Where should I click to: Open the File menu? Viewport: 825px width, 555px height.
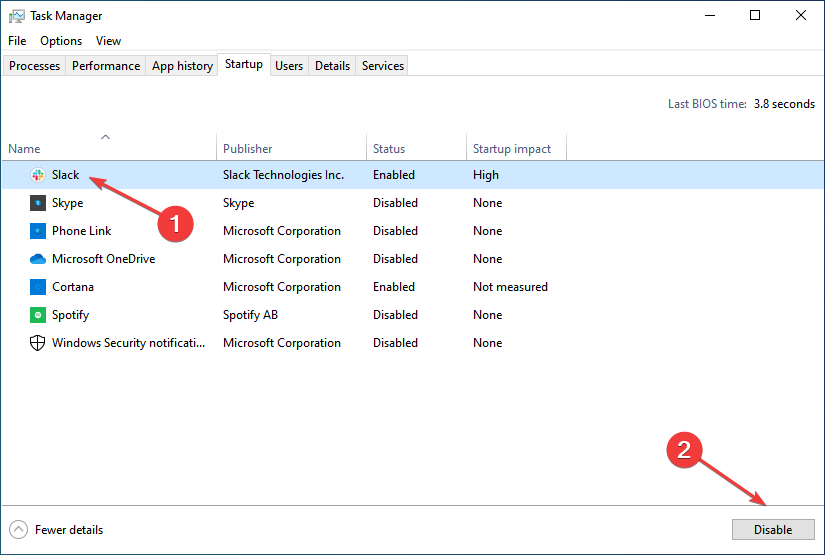(x=17, y=41)
